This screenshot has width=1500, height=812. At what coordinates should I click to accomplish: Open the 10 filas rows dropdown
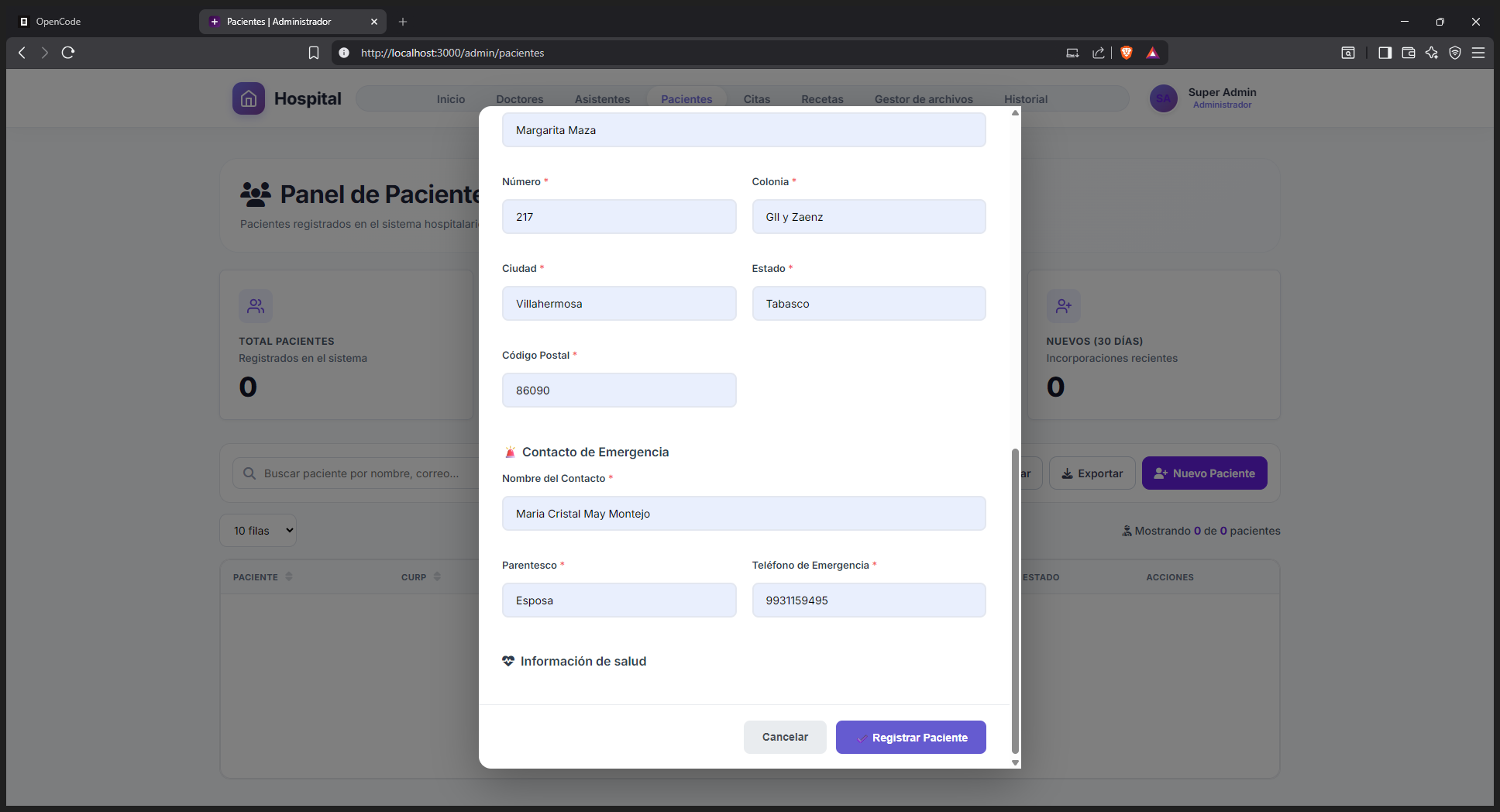click(258, 531)
